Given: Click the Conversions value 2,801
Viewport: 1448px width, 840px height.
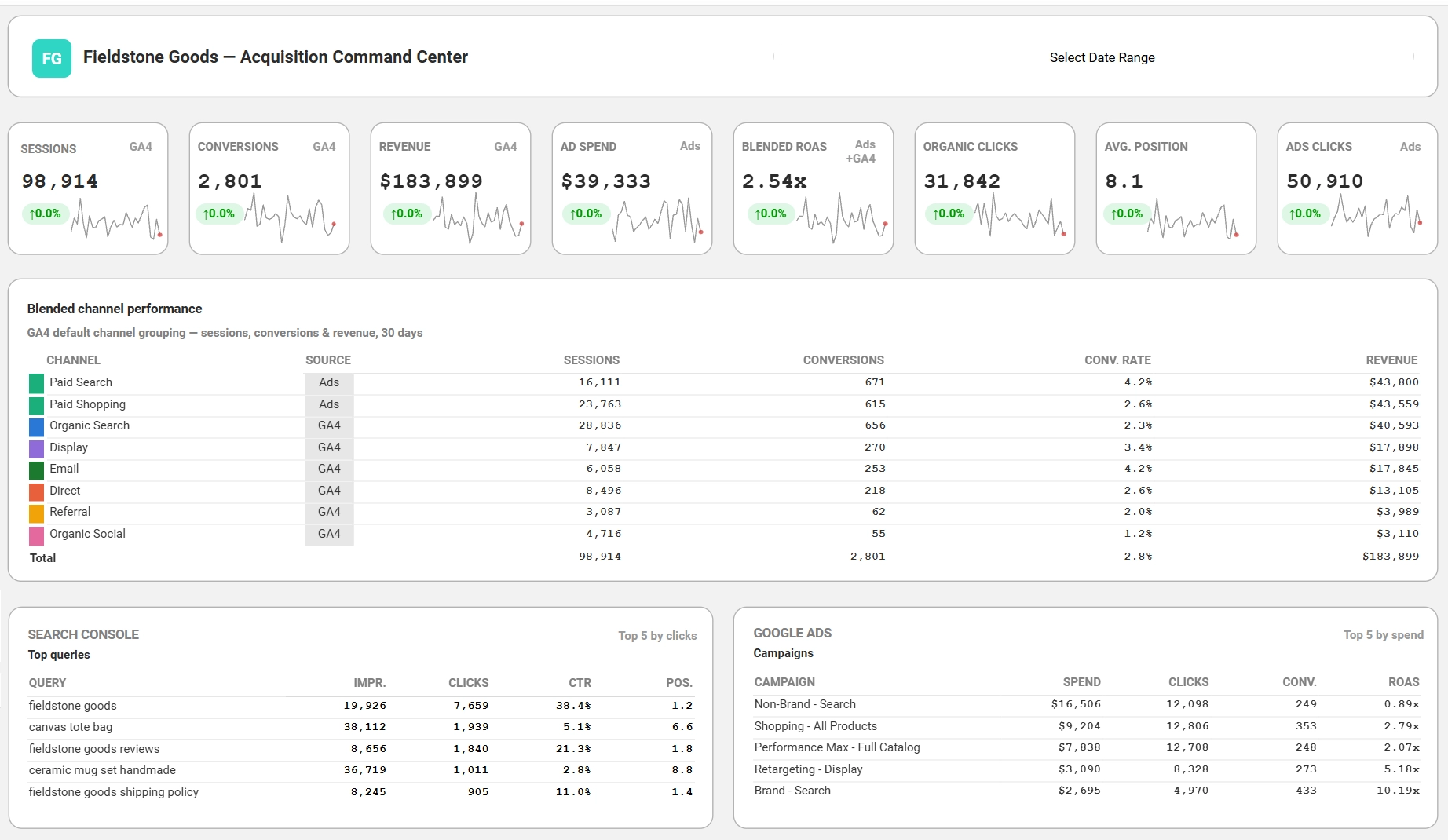Looking at the screenshot, I should [230, 181].
